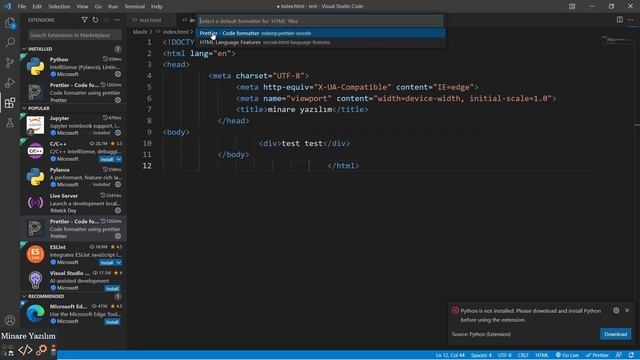The height and width of the screenshot is (360, 640).
Task: Click the Microsoft Edge Tools extension logo
Action: (x=36, y=313)
